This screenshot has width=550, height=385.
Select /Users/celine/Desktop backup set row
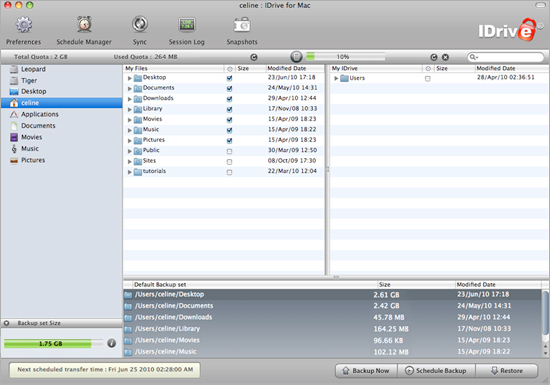click(x=332, y=295)
